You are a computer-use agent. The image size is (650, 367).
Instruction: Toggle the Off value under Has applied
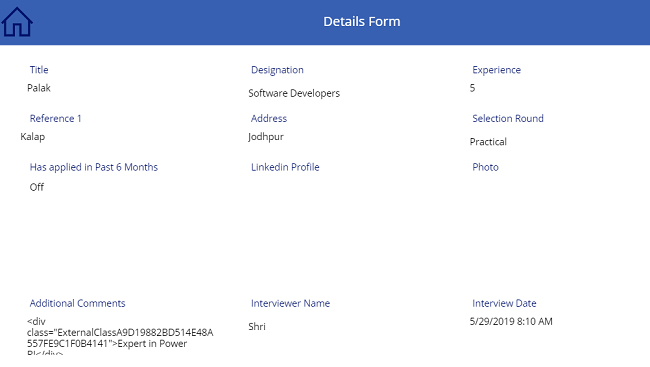coord(36,187)
